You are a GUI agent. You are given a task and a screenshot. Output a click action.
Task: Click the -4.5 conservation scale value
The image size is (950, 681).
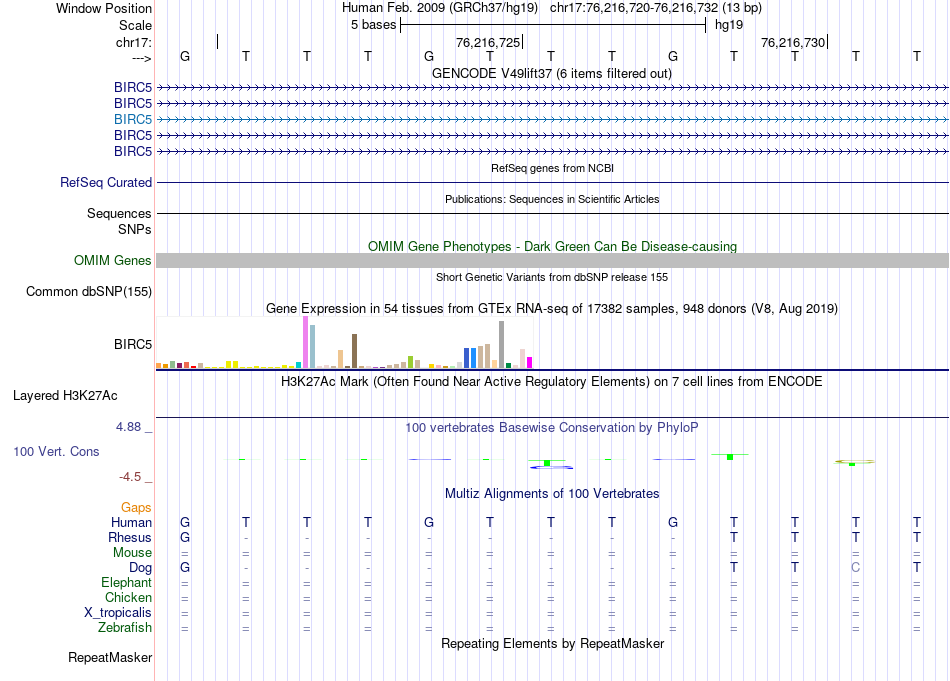(x=130, y=477)
